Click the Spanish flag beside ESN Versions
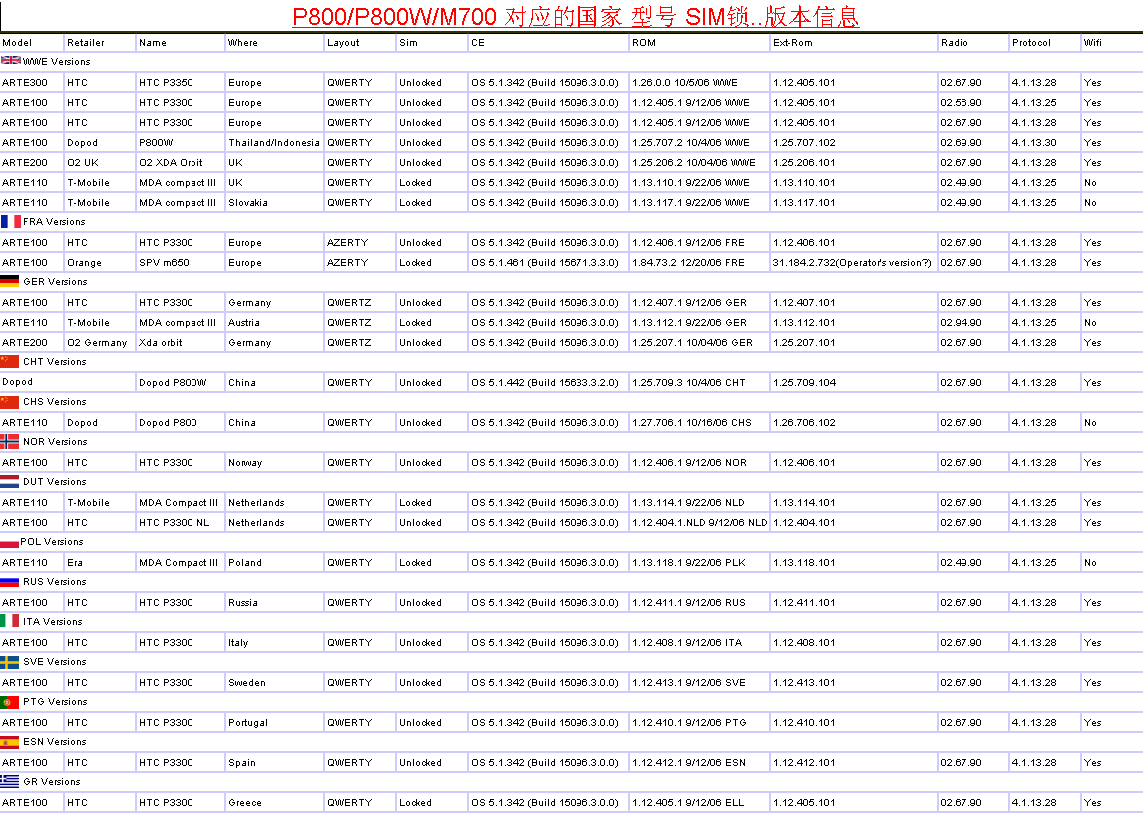1143x813 pixels. coord(10,742)
